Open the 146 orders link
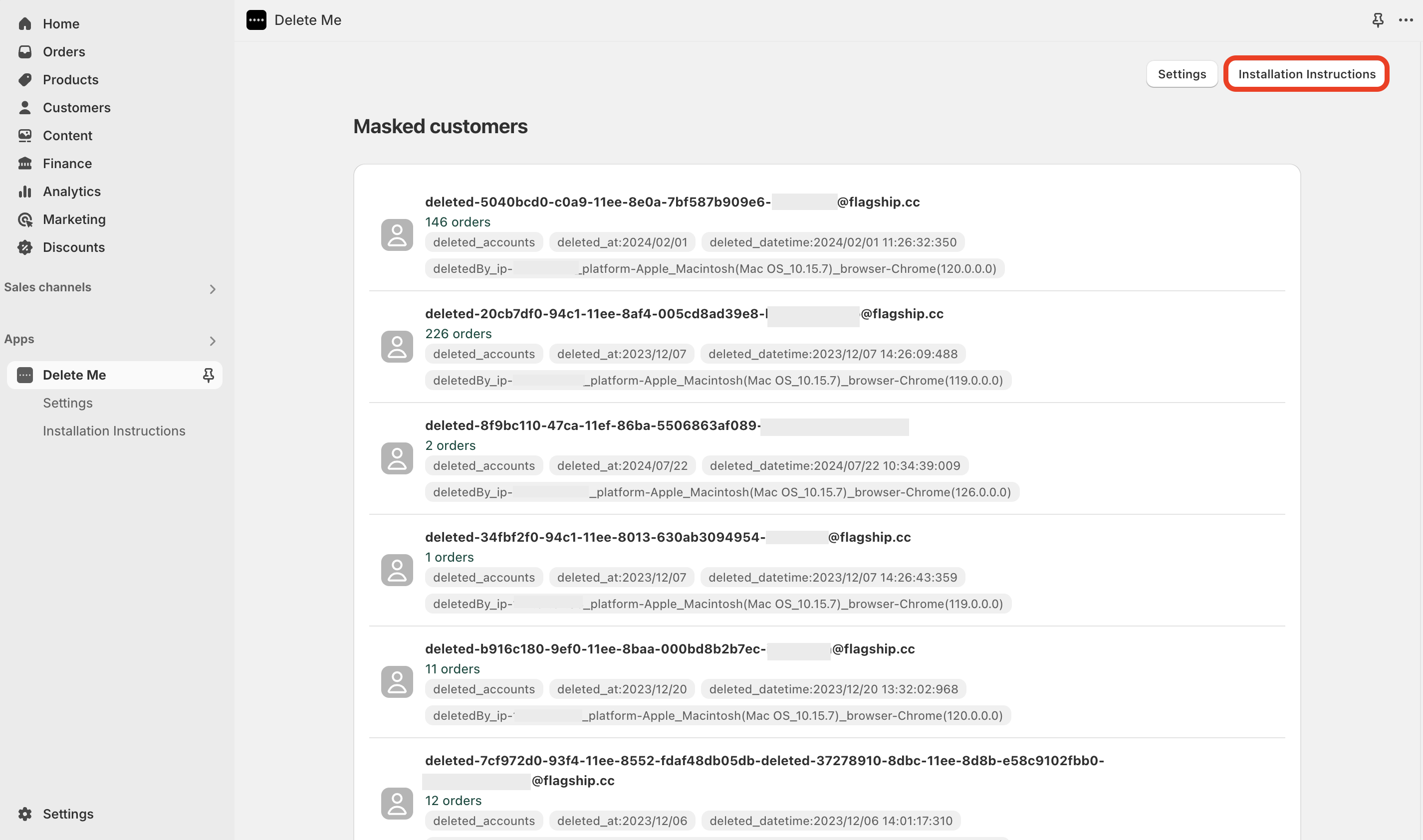The image size is (1423, 840). tap(458, 222)
